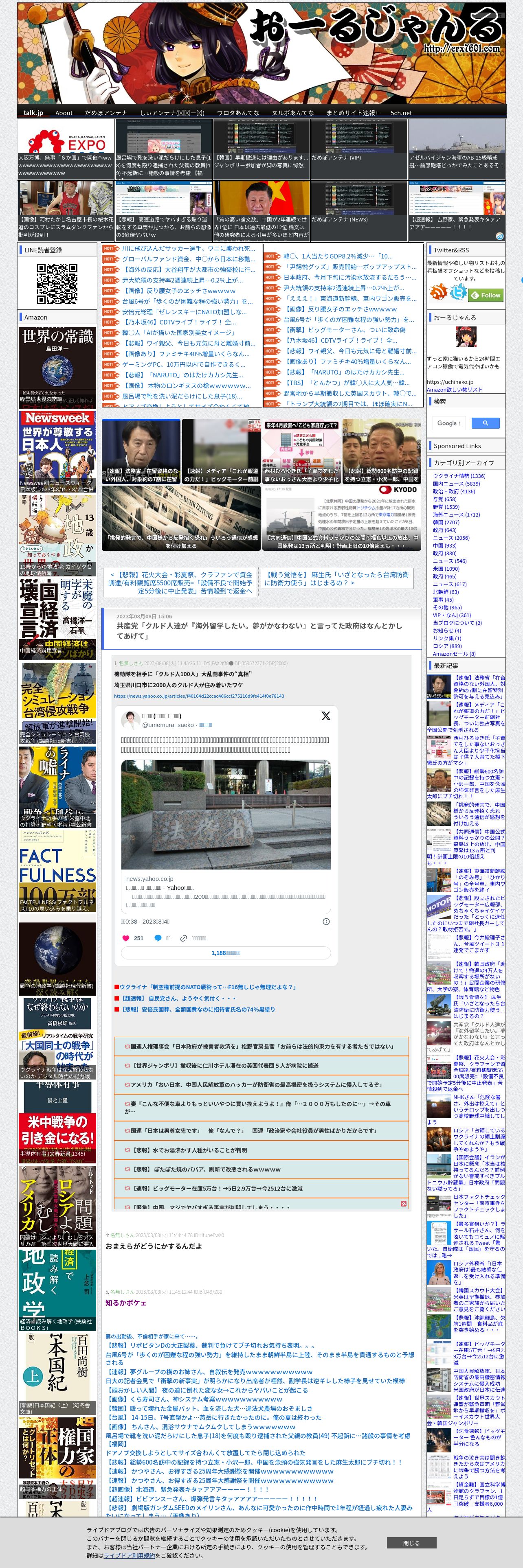Viewport: 523px width, 1568px height.
Task: Open 大阪万博 EXPO thumbnail
Action: click(66, 149)
